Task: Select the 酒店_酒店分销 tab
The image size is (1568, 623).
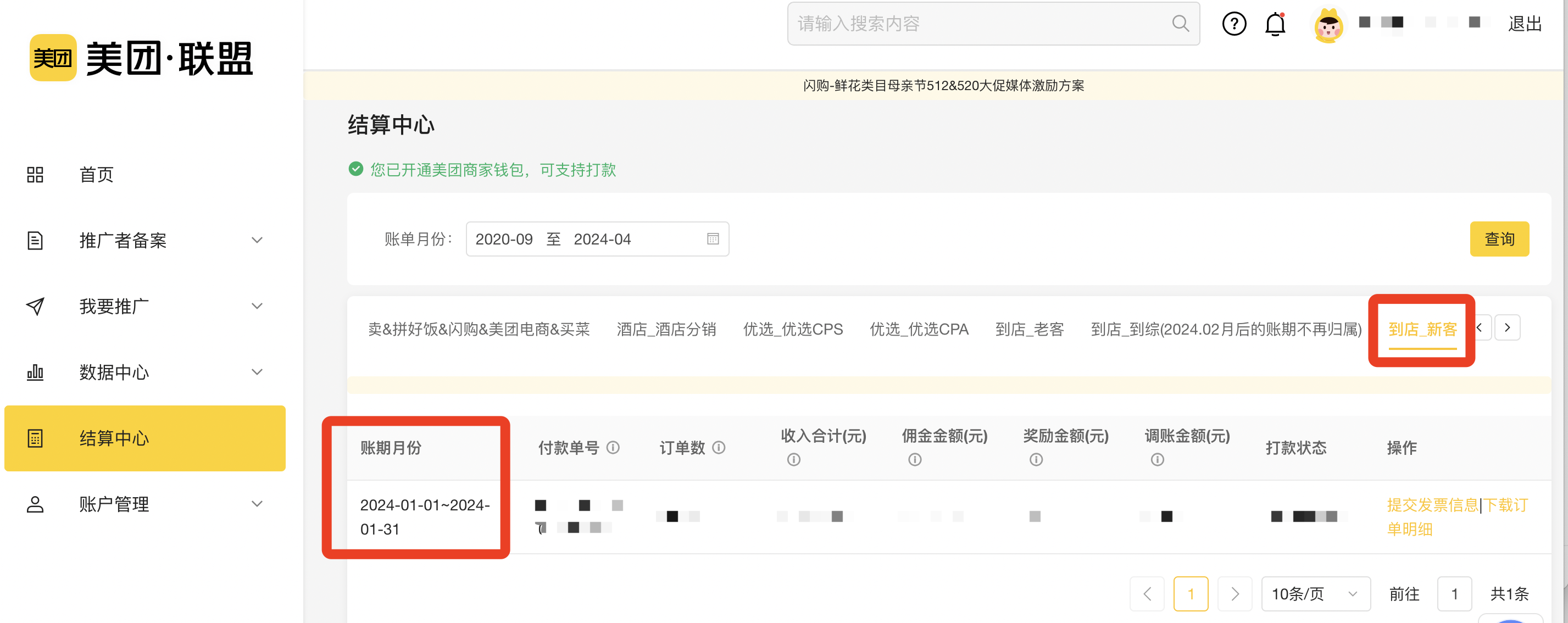Action: (666, 329)
